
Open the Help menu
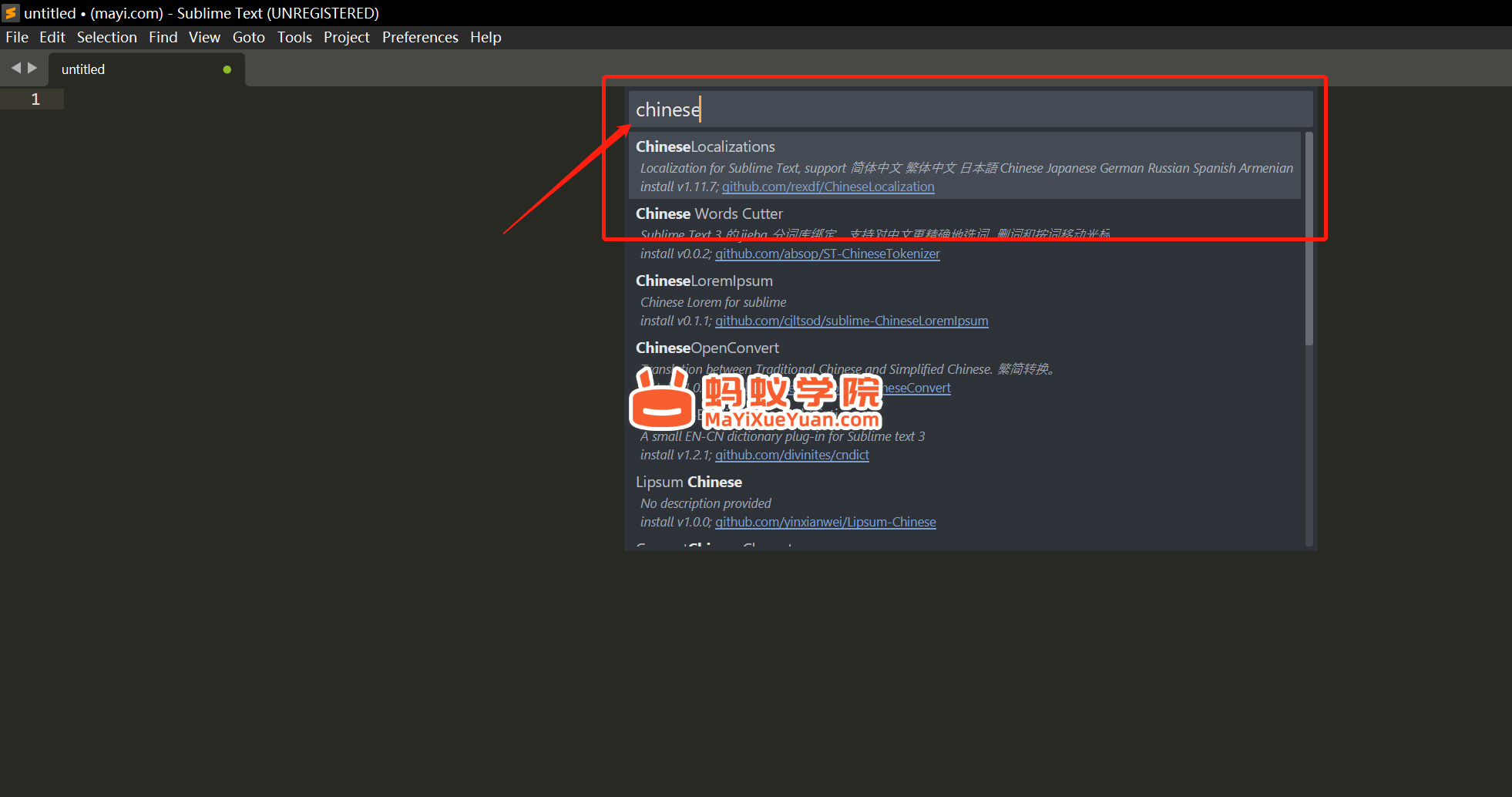click(x=486, y=37)
